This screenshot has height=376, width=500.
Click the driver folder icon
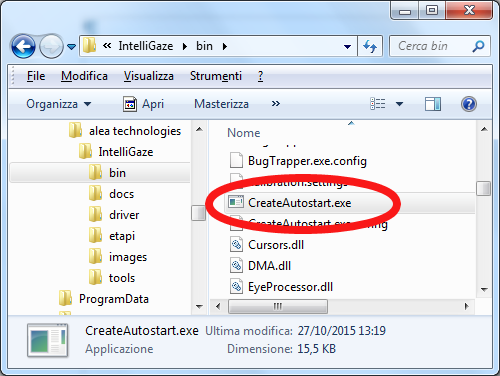(x=95, y=214)
